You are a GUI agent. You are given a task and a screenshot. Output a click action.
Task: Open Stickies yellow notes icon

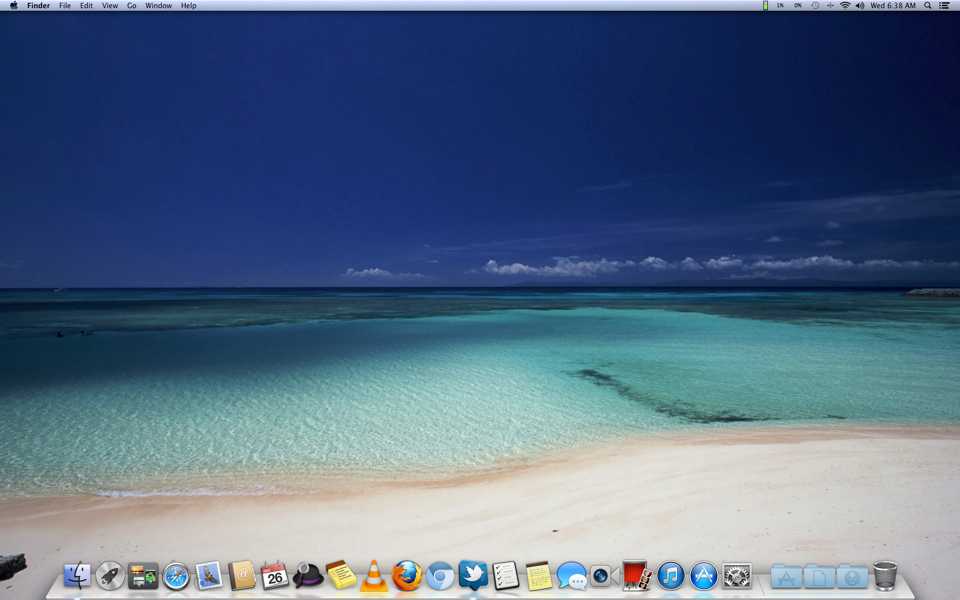click(341, 576)
